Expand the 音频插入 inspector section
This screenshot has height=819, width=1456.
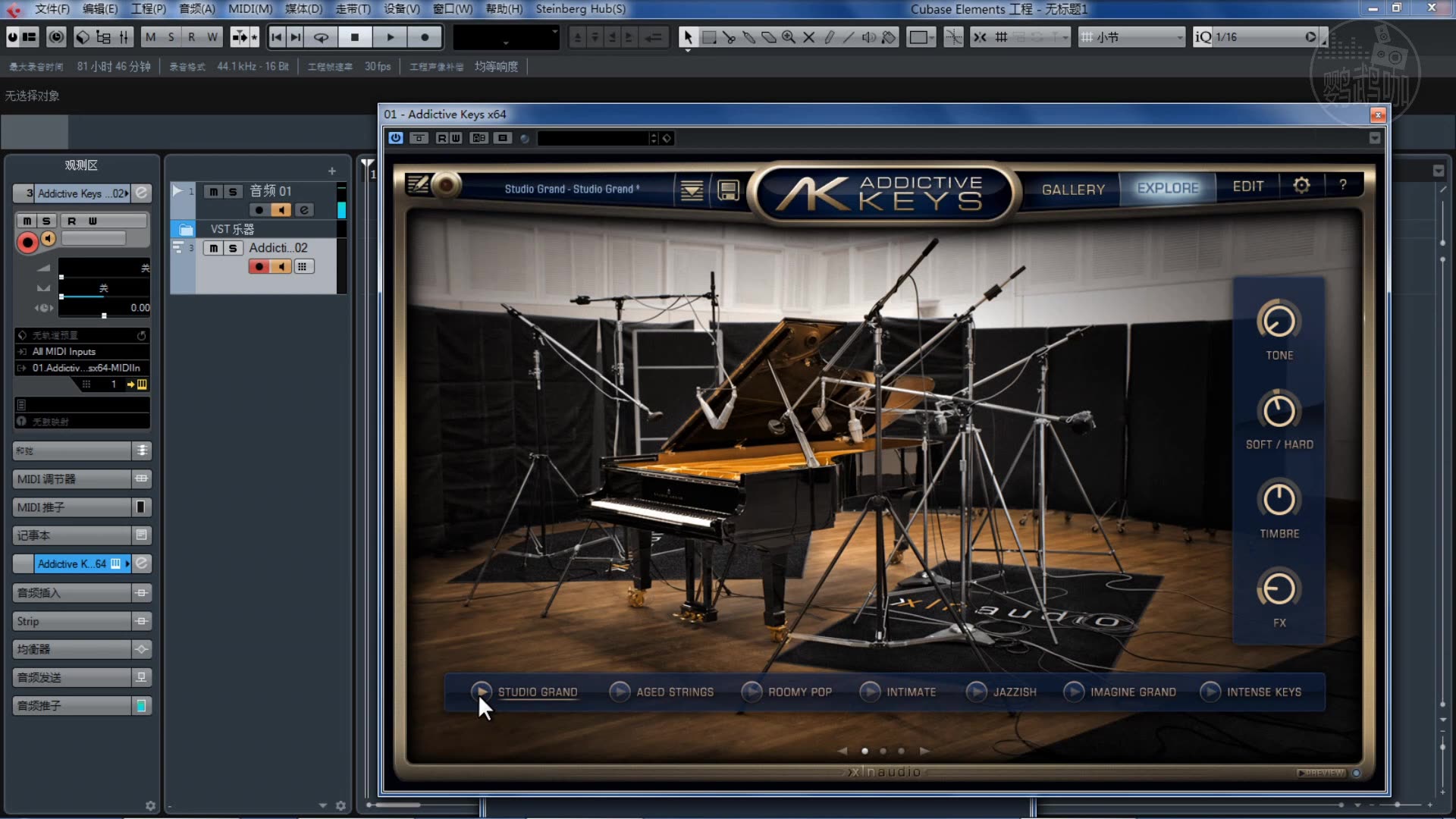coord(82,592)
